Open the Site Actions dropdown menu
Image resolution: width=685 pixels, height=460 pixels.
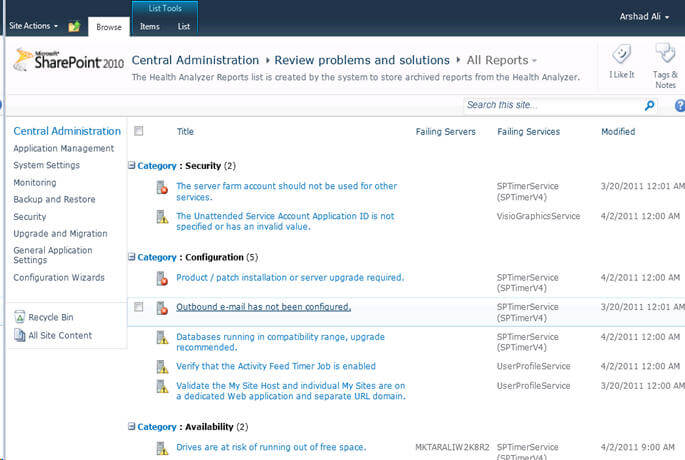(x=34, y=26)
